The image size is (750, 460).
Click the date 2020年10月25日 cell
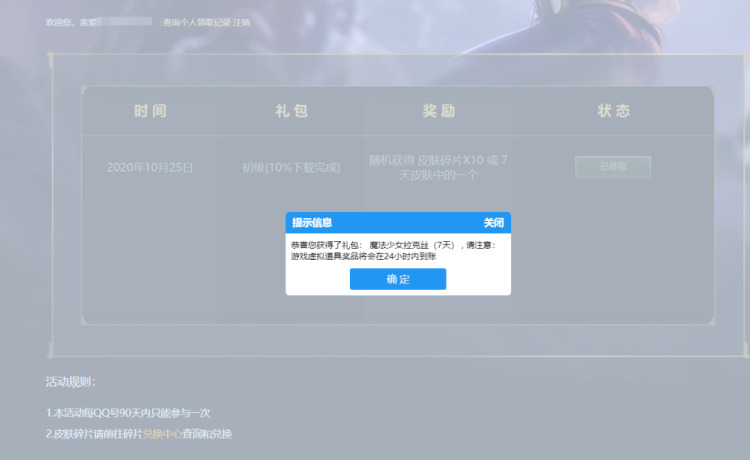pyautogui.click(x=150, y=167)
